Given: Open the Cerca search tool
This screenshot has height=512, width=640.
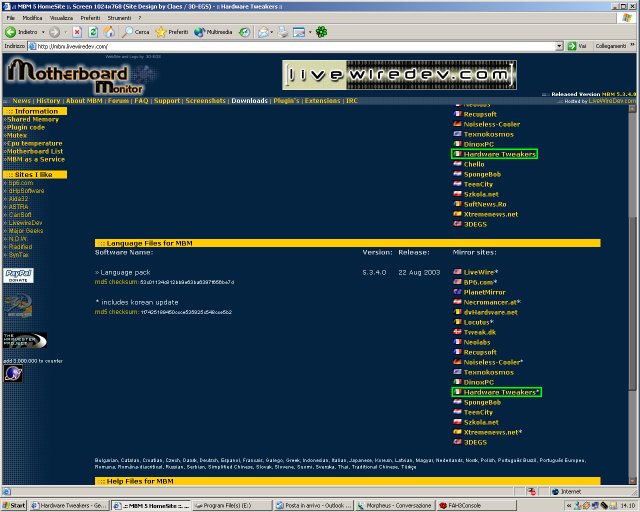Looking at the screenshot, I should [136, 32].
